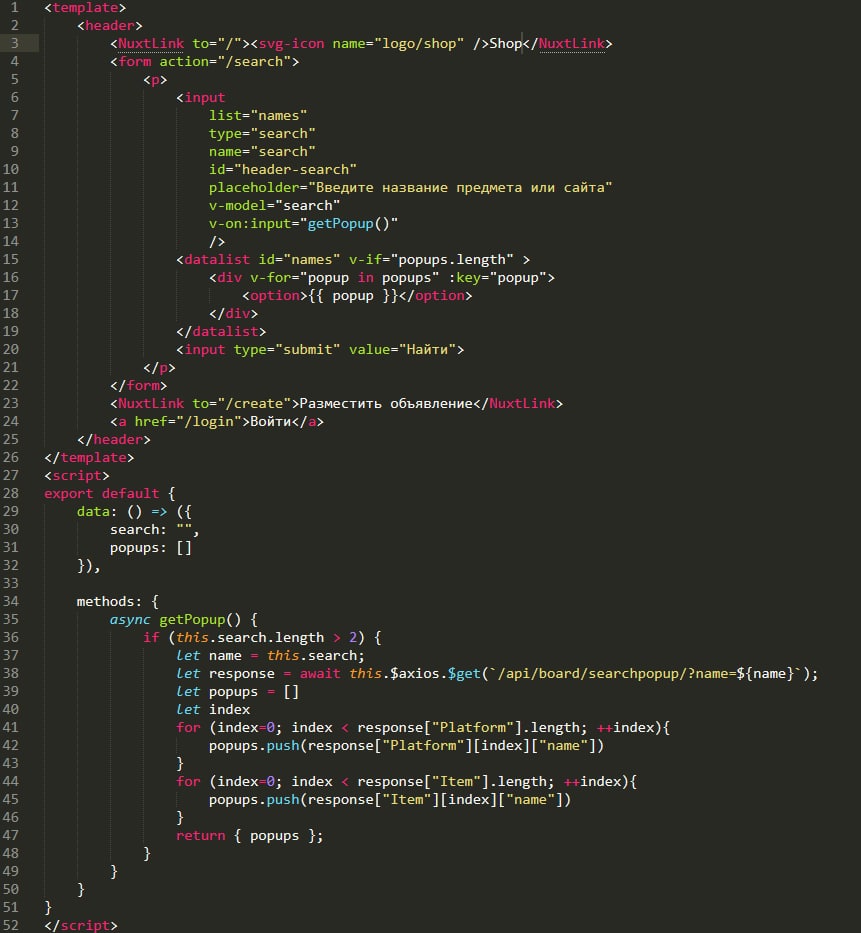Screen dimensions: 861x933
Task: Click the datalist opening tag id="names"
Action: 258,259
